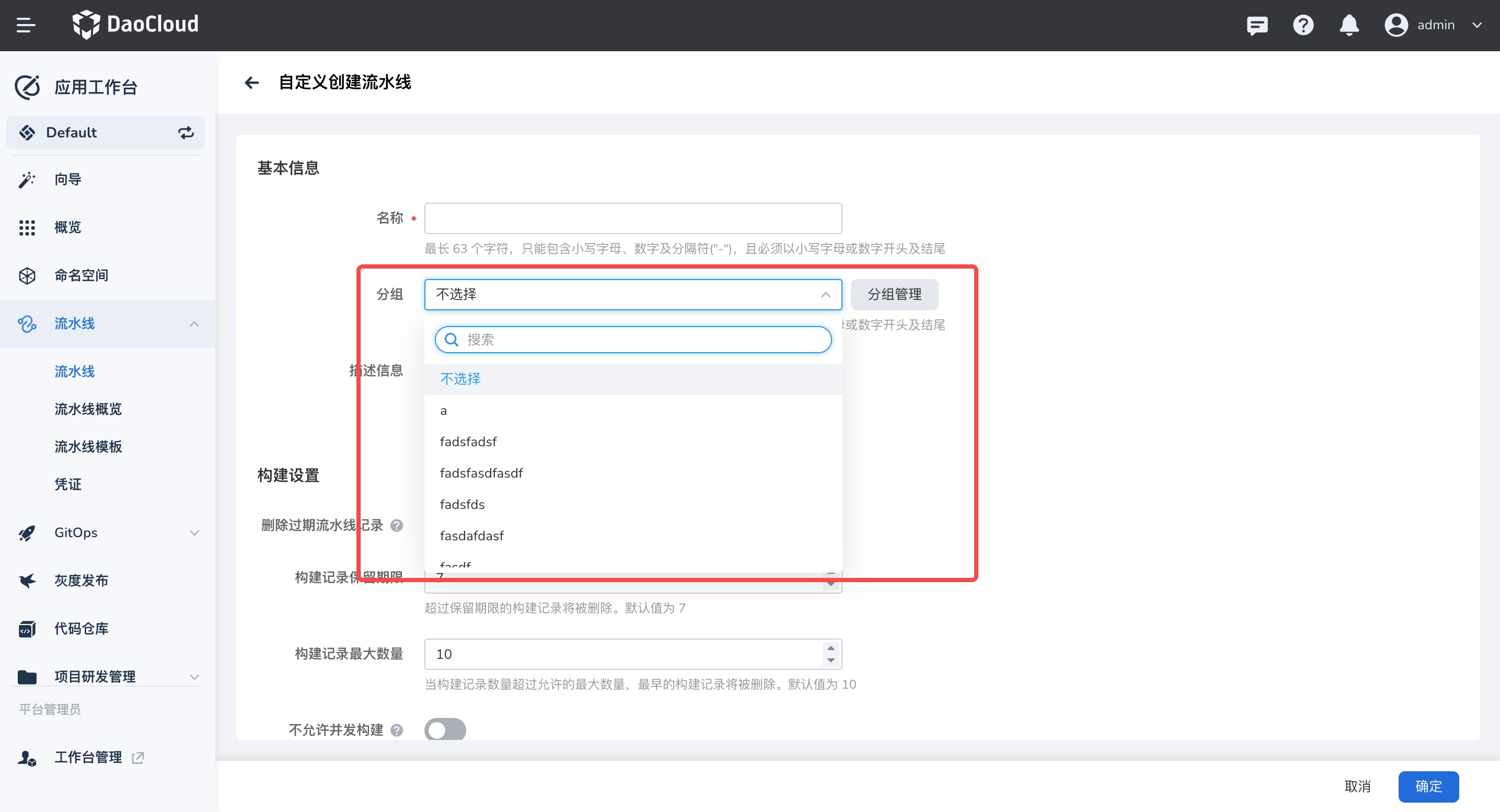
Task: Select fadsfasdfasdf from the group list
Action: point(481,473)
